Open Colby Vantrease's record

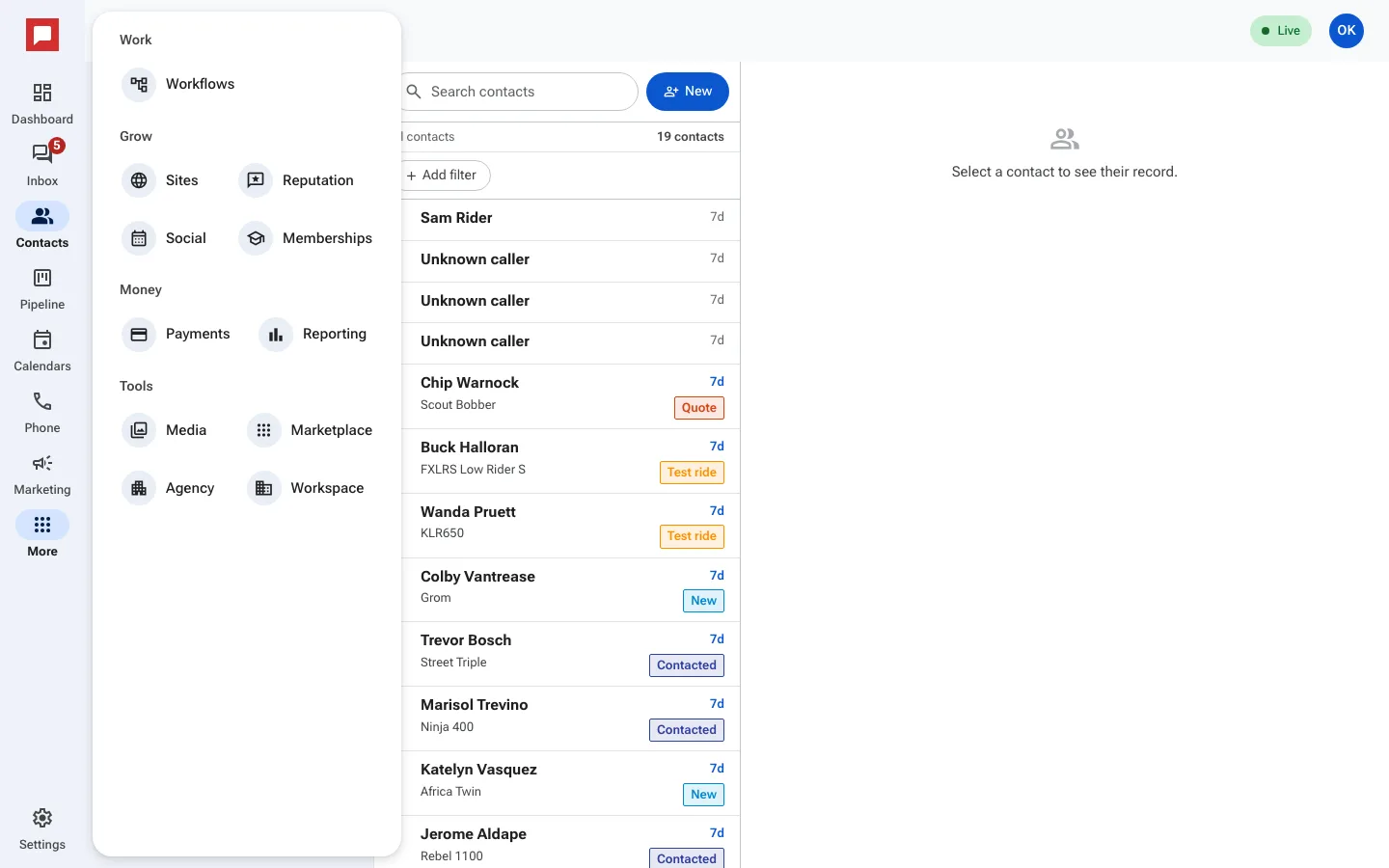click(x=571, y=590)
